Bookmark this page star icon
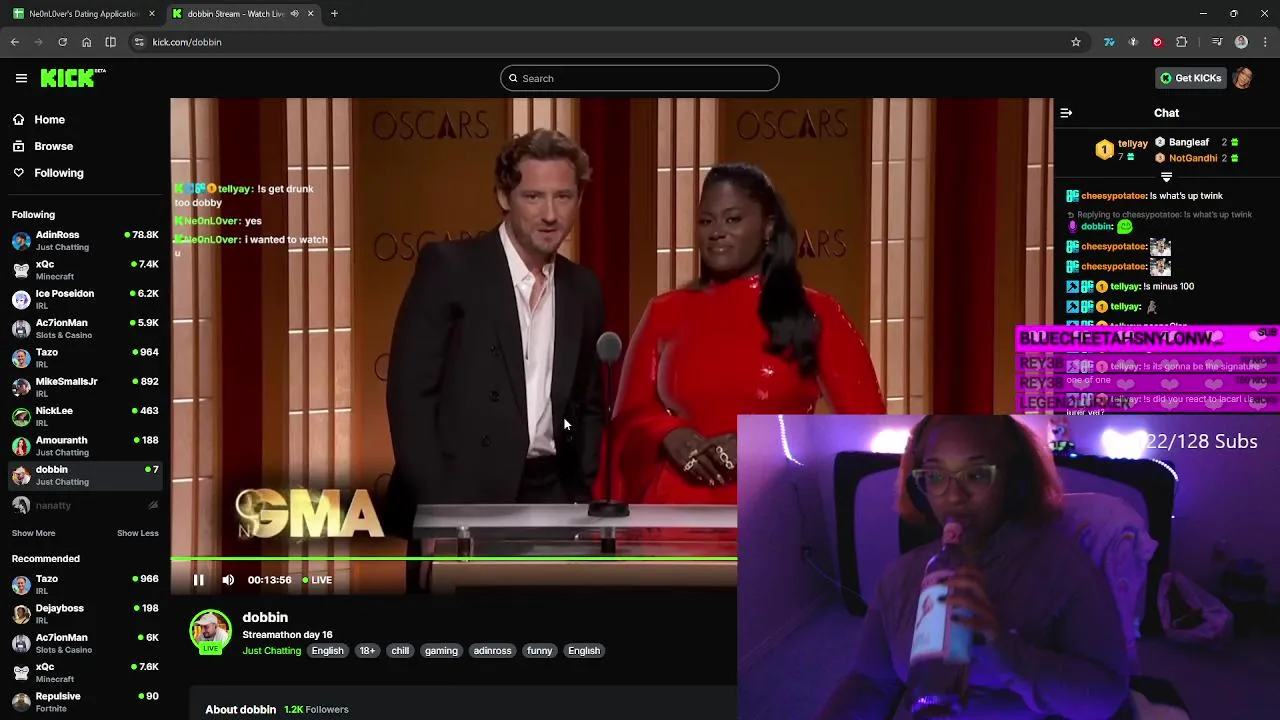 click(1076, 42)
